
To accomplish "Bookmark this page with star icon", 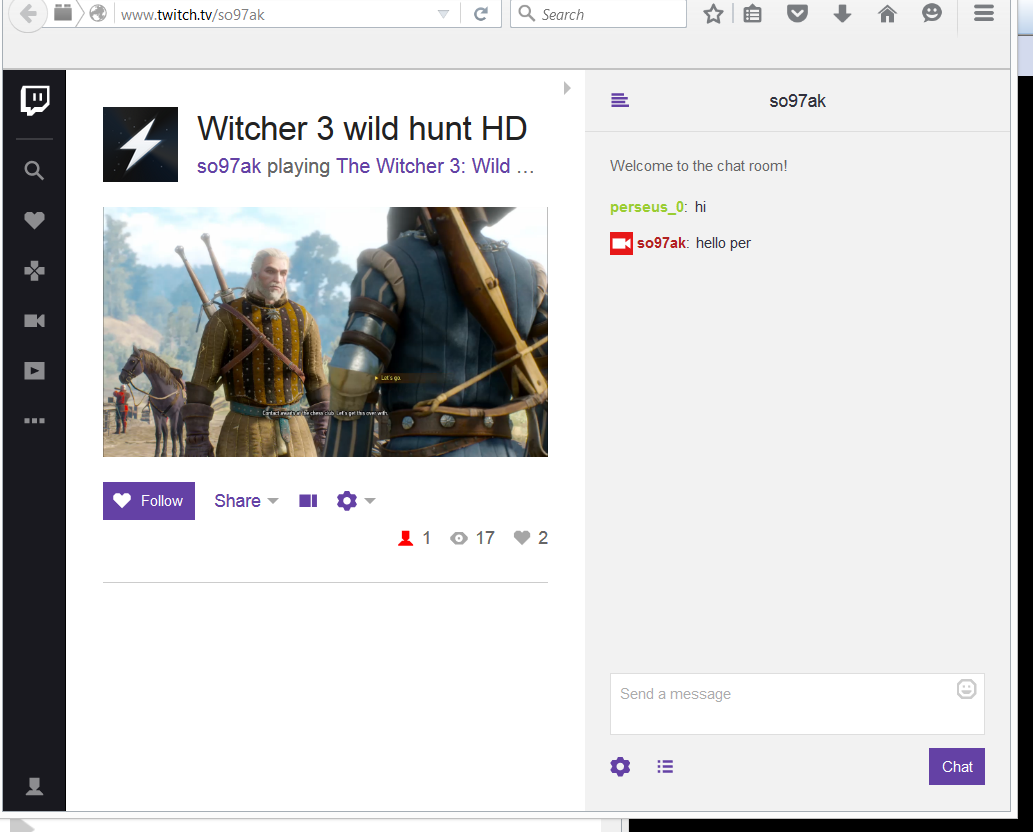I will [713, 14].
